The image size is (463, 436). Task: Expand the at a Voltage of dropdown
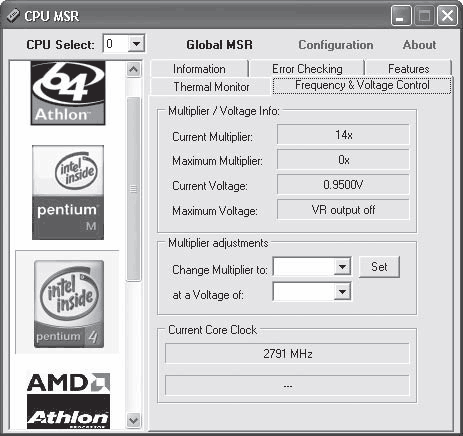(x=342, y=292)
